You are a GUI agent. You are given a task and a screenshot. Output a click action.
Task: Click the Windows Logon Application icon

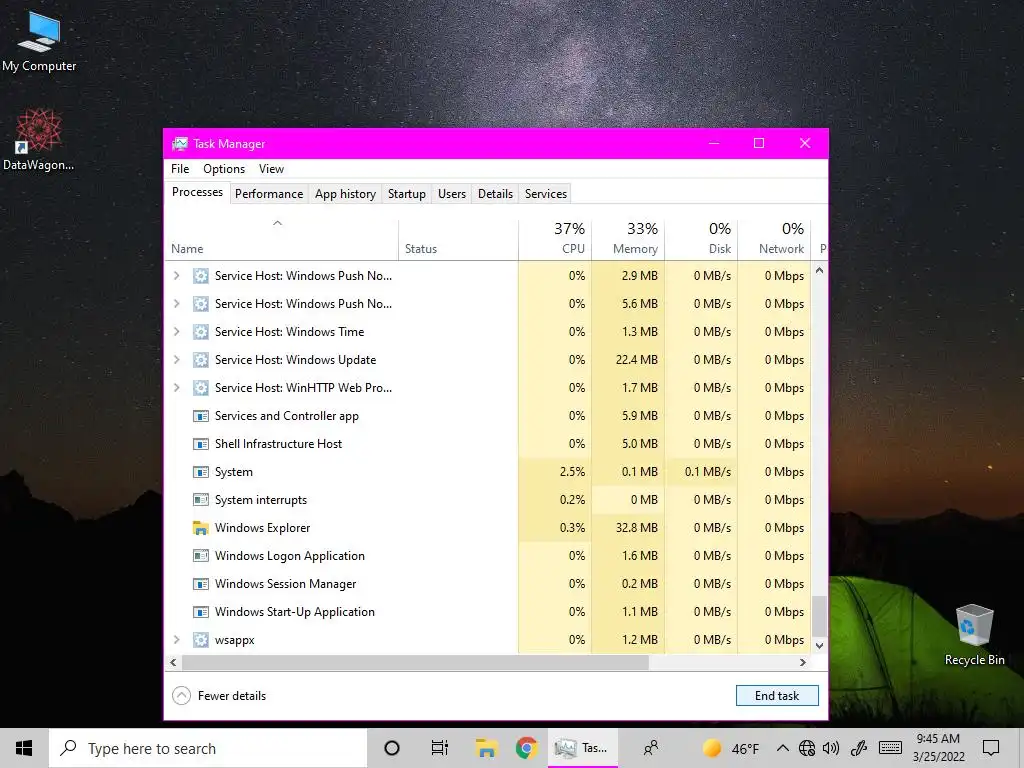pyautogui.click(x=200, y=556)
